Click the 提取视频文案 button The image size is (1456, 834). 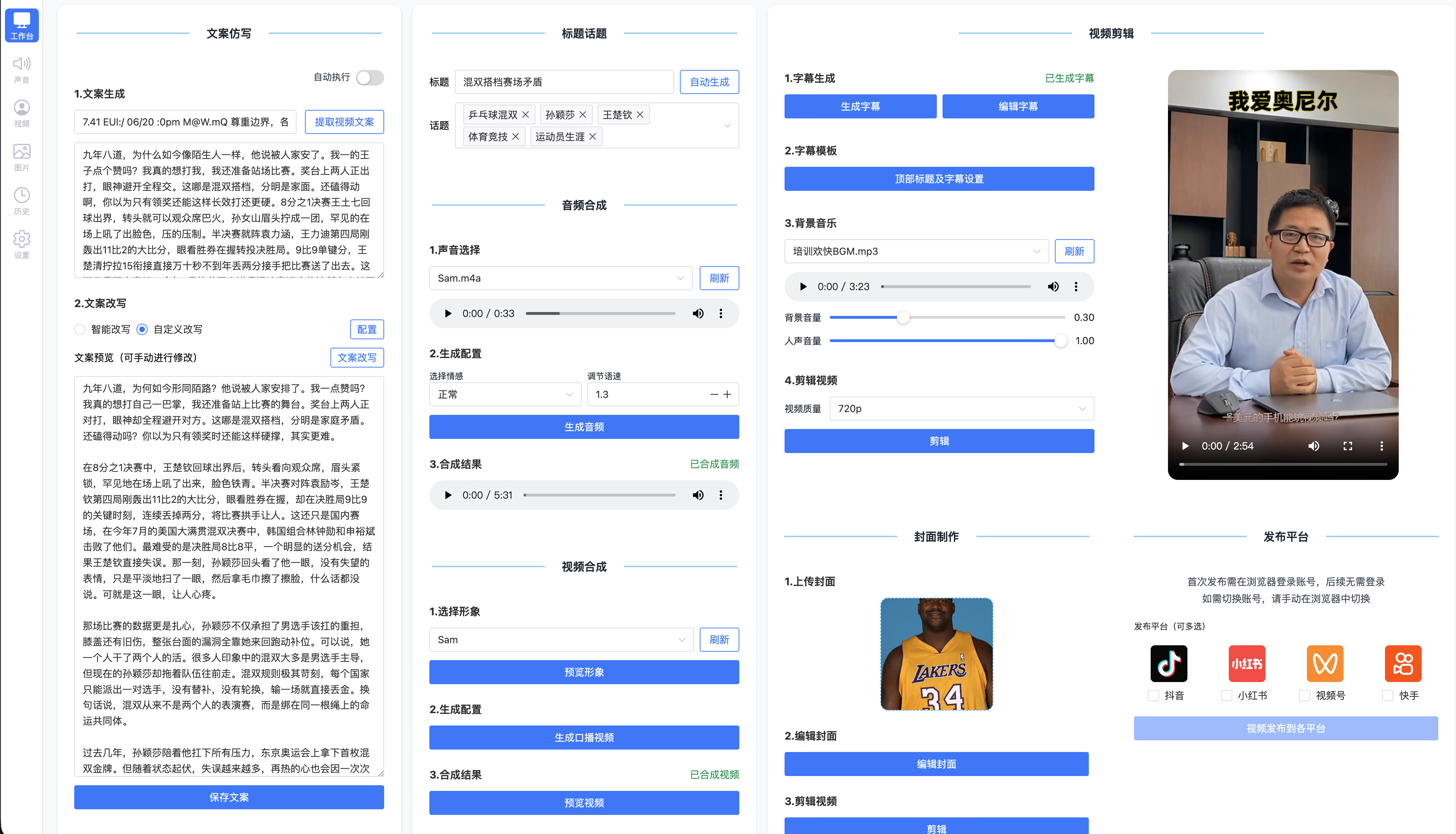coord(344,122)
